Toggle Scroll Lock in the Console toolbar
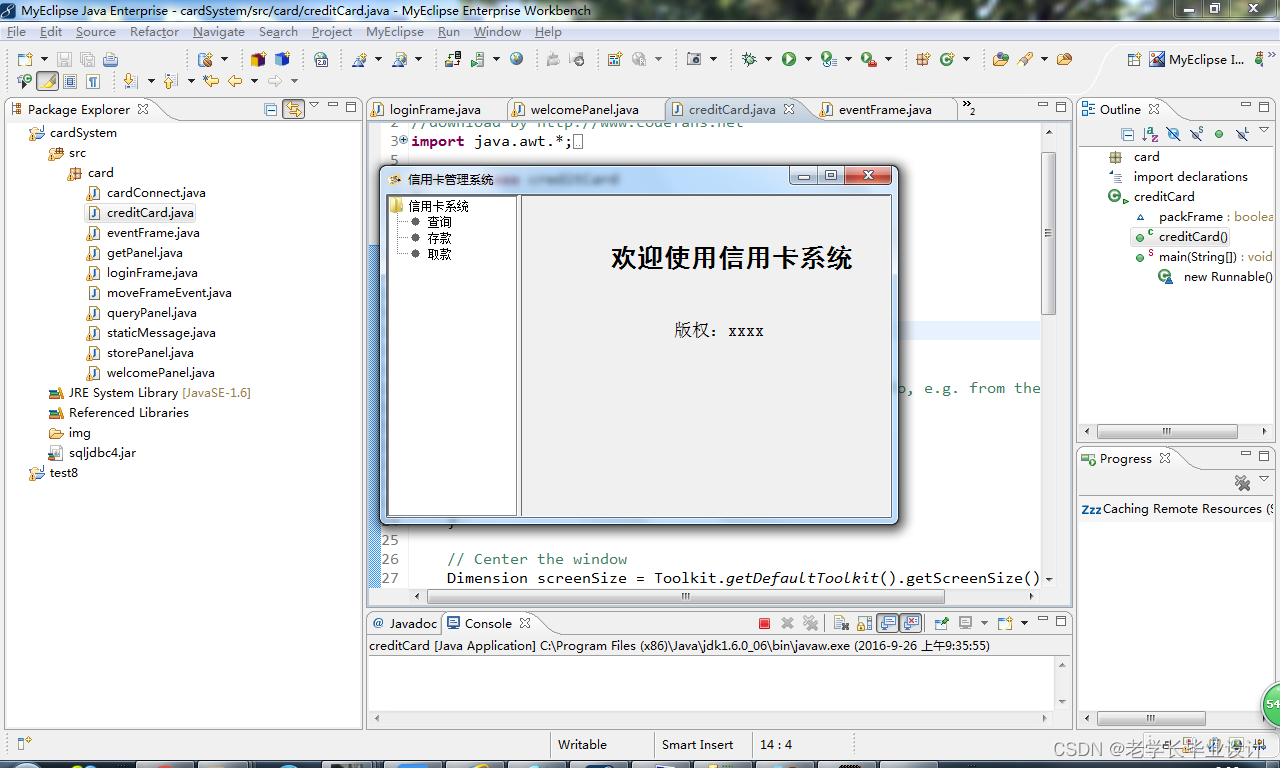1280x768 pixels. pyautogui.click(x=864, y=623)
